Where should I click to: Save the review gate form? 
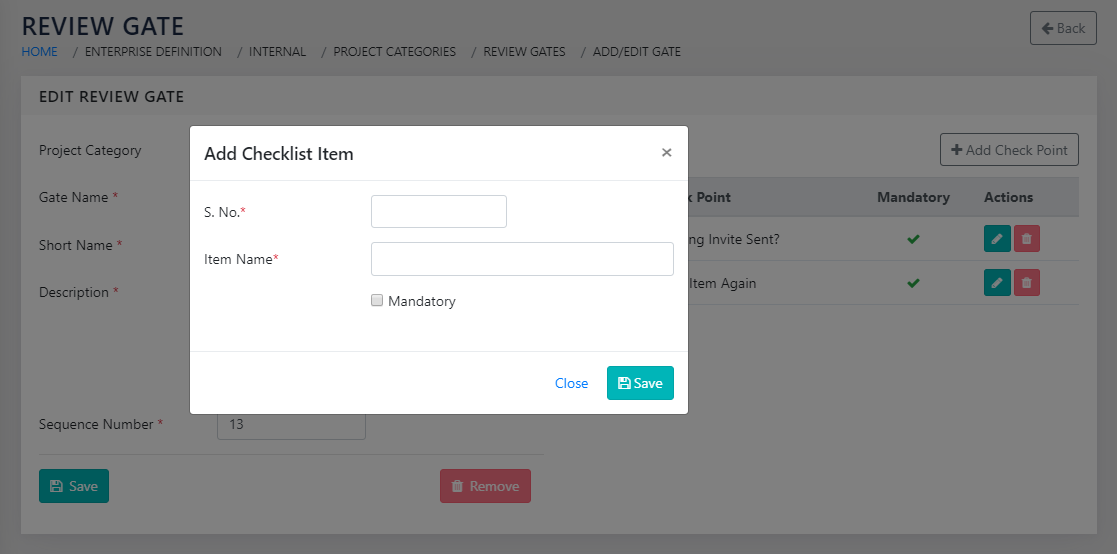pyautogui.click(x=74, y=486)
